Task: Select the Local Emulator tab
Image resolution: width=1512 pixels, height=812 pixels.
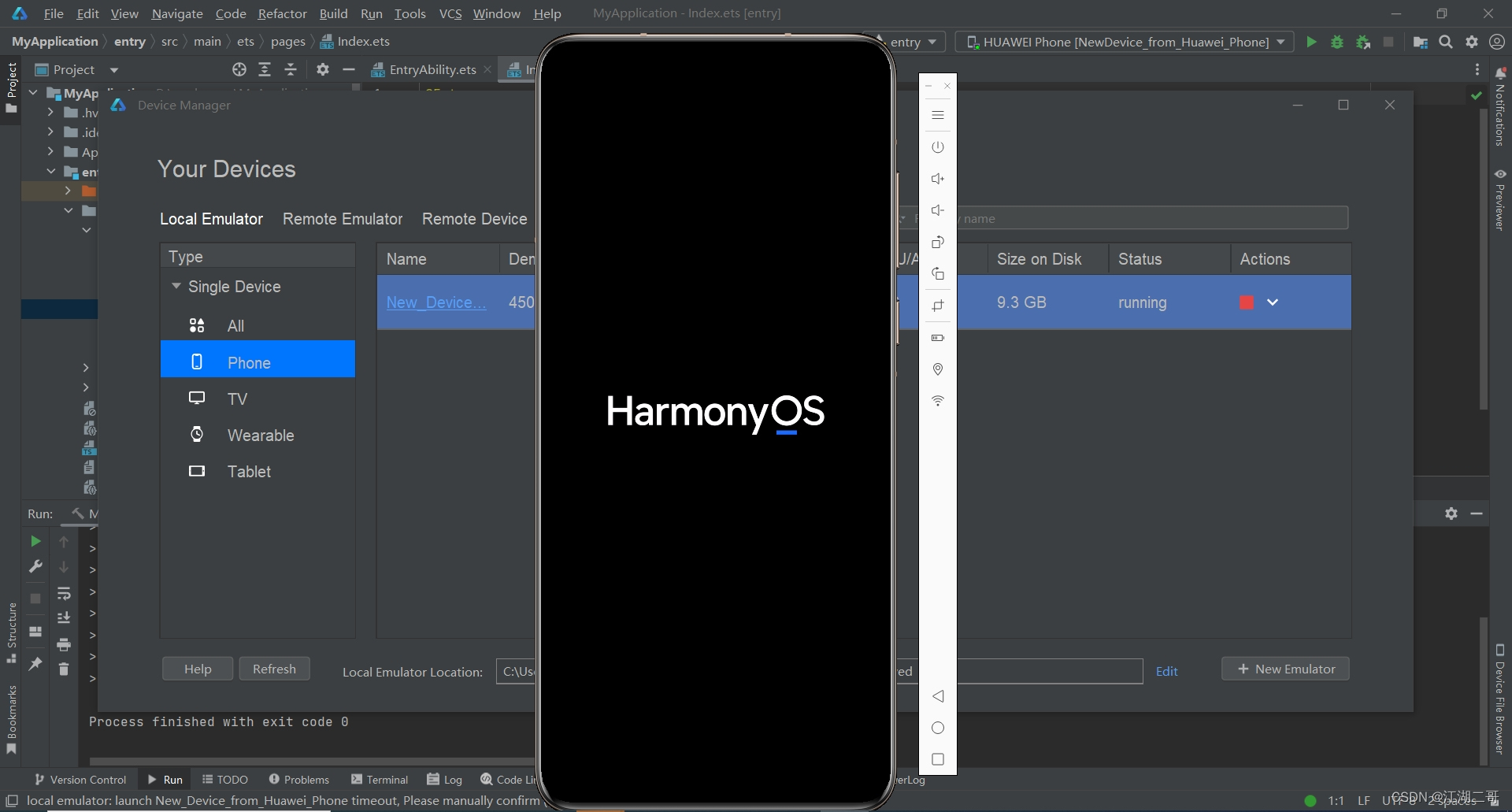Action: (211, 219)
